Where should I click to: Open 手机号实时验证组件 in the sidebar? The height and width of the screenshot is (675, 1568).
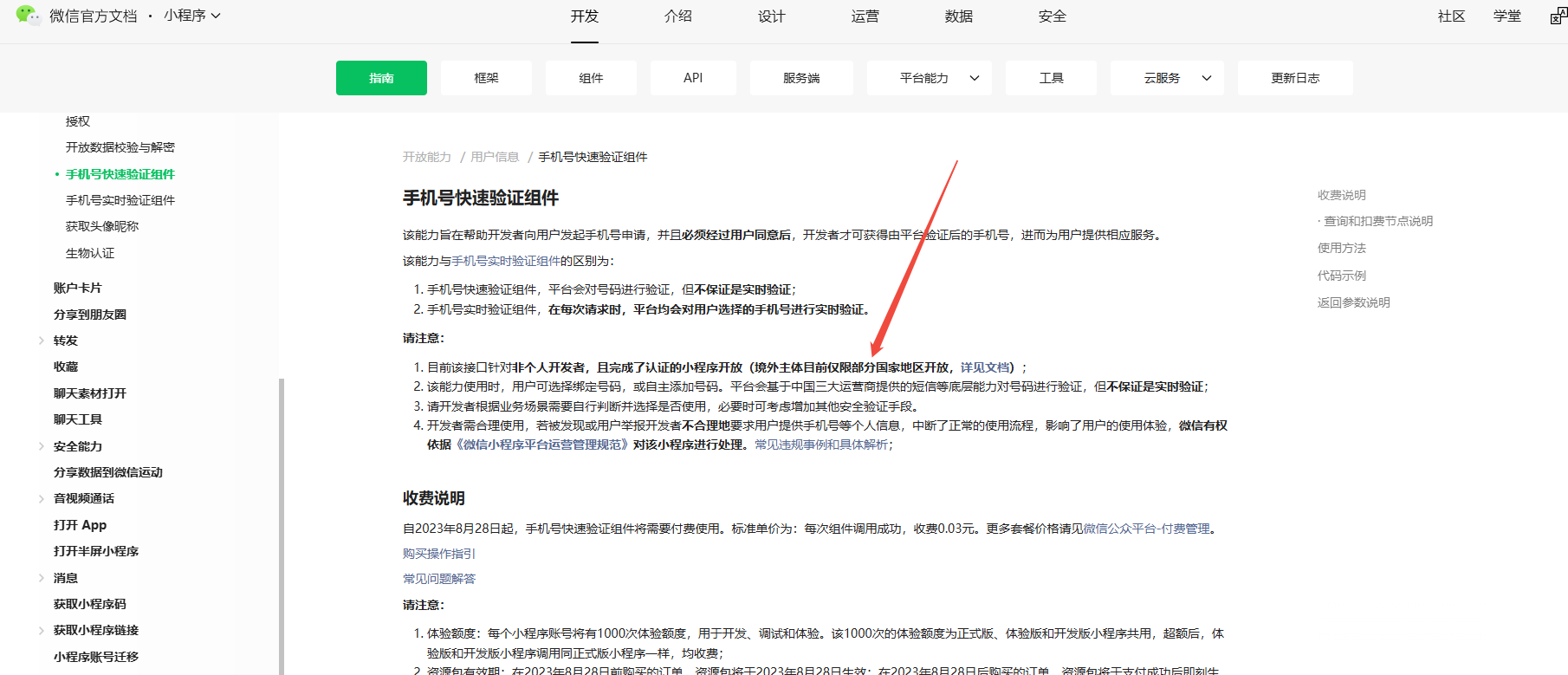[120, 200]
